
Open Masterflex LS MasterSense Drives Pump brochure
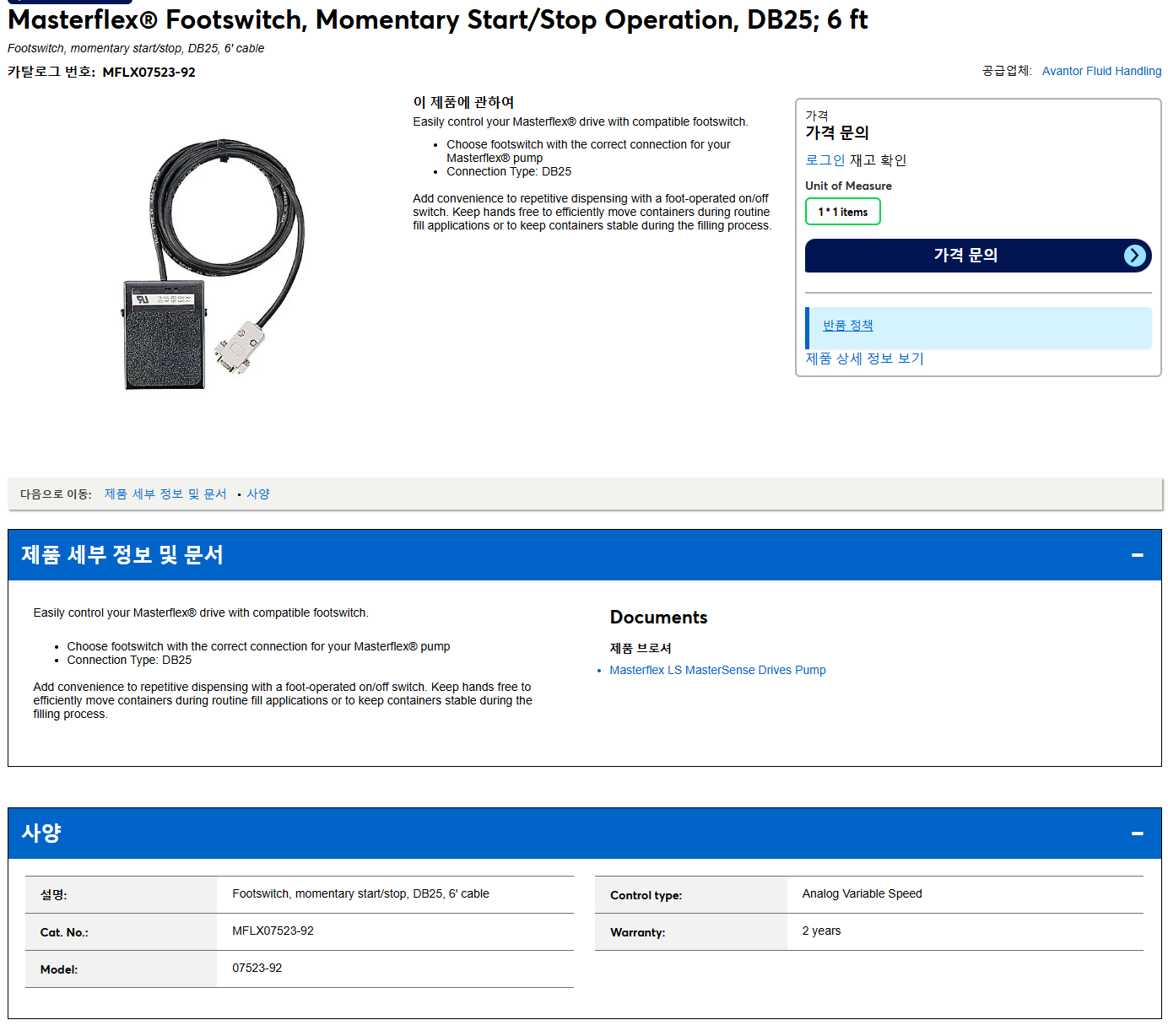(717, 670)
